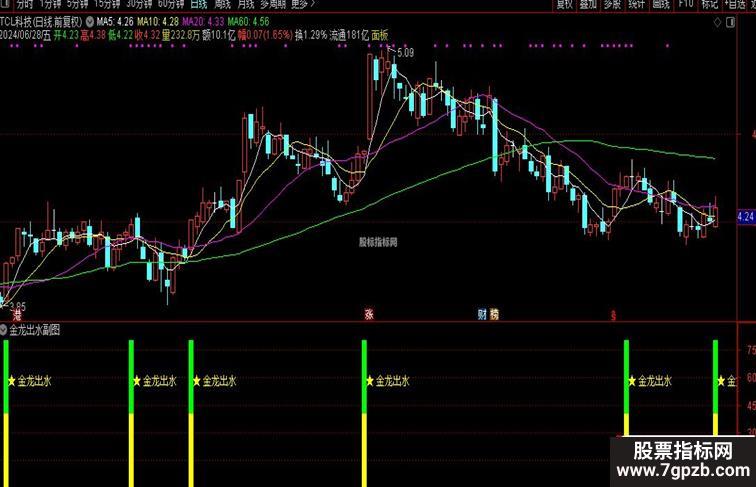Screen dimensions: 756x487
Task: Click the MA60: 4.56 label
Action: pos(248,22)
